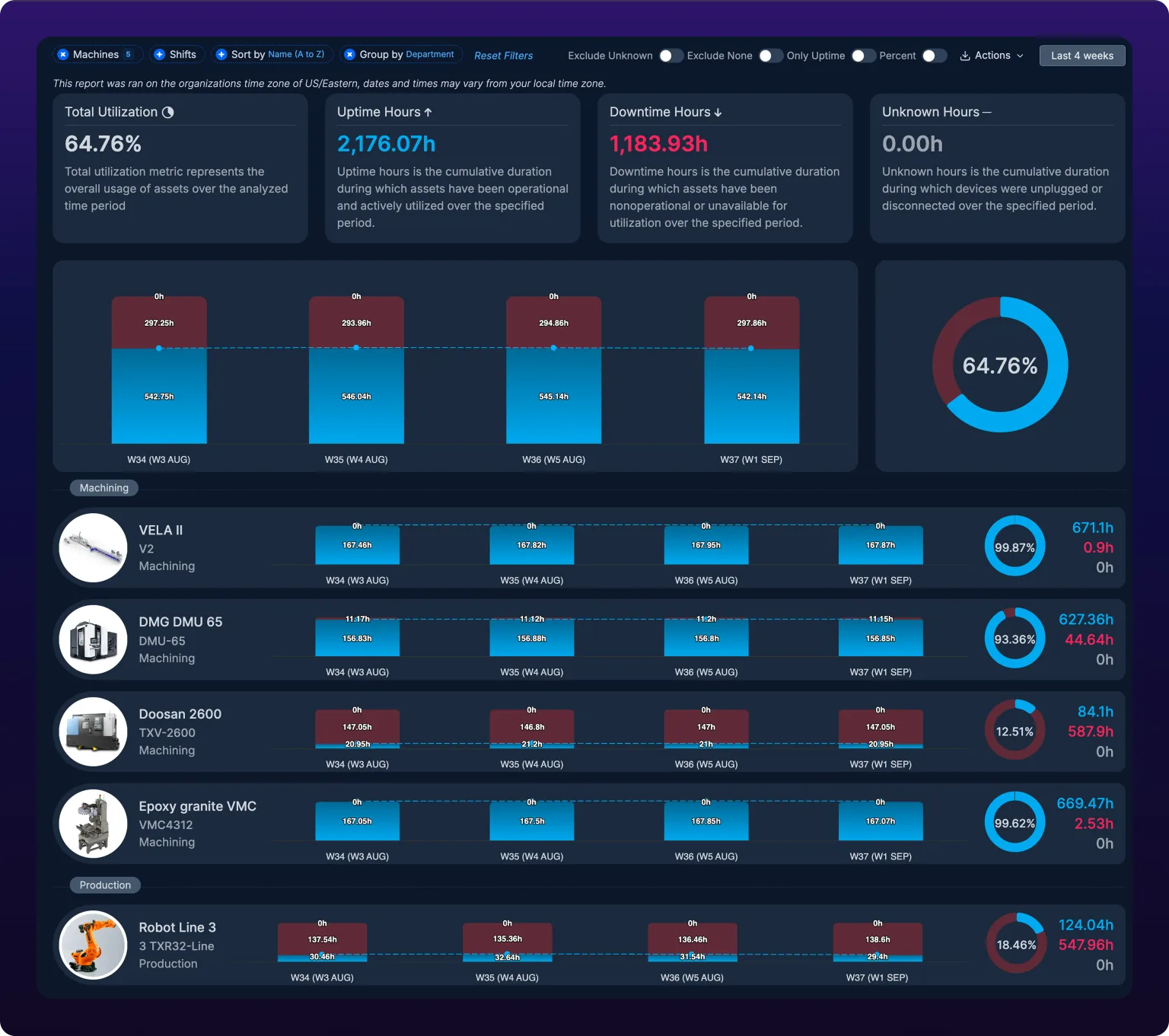The image size is (1169, 1036).
Task: Click DMG DMU 65 downtime total 44.64h
Action: click(x=1089, y=639)
